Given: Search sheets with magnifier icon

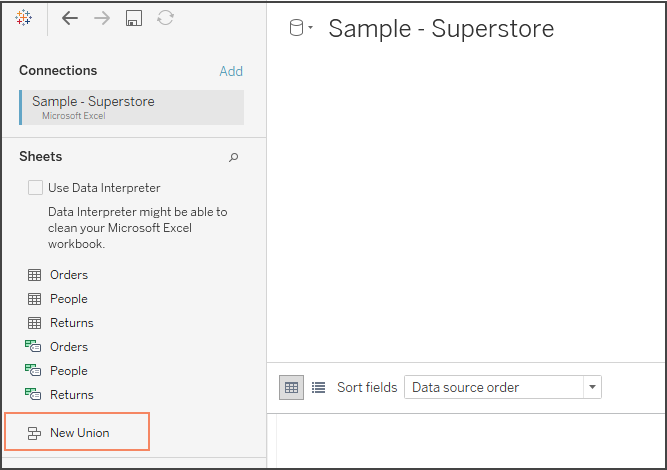Looking at the screenshot, I should (233, 157).
